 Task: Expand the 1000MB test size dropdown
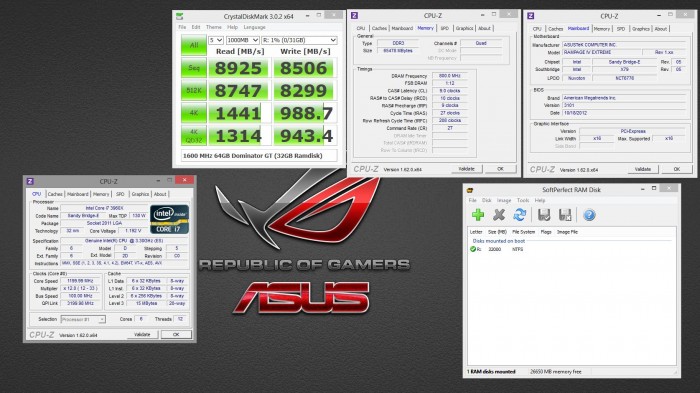tap(242, 40)
